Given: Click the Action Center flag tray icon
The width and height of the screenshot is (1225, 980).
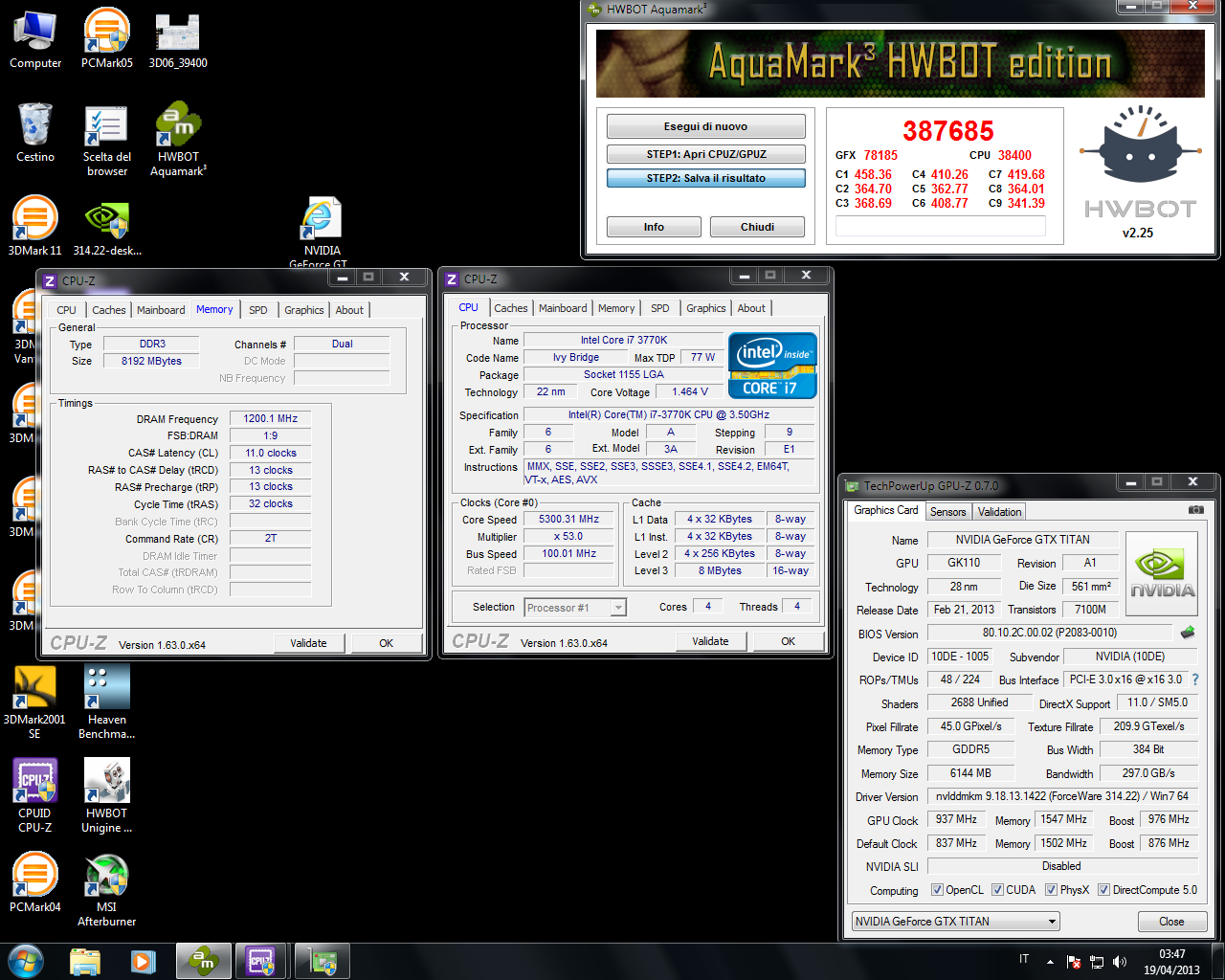Looking at the screenshot, I should tap(1074, 961).
